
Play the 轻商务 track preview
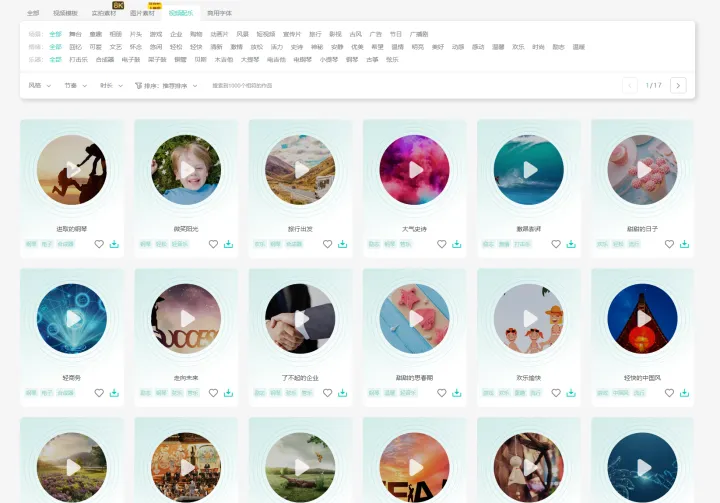pos(72,319)
